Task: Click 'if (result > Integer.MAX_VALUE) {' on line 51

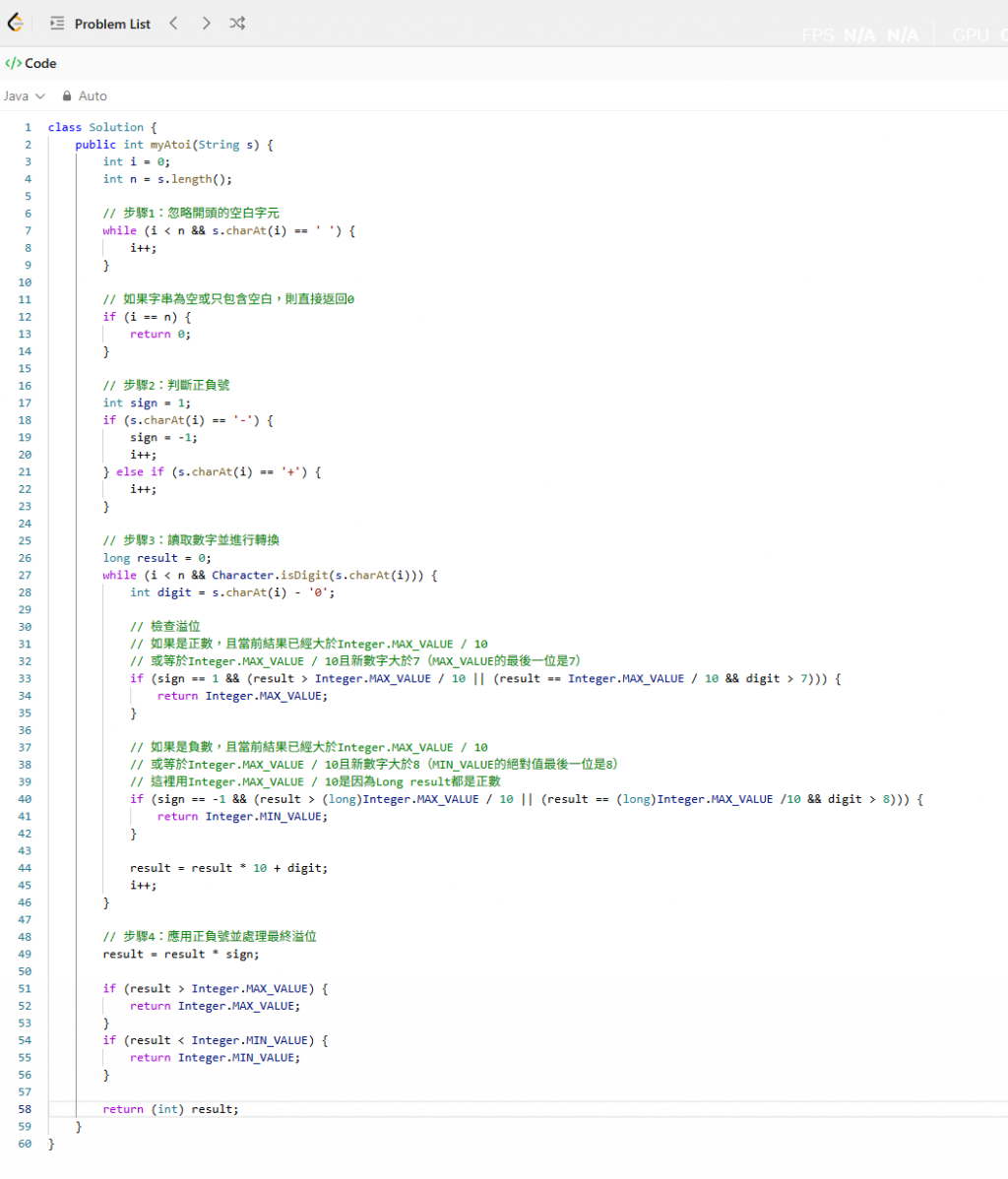Action: pyautogui.click(x=216, y=989)
